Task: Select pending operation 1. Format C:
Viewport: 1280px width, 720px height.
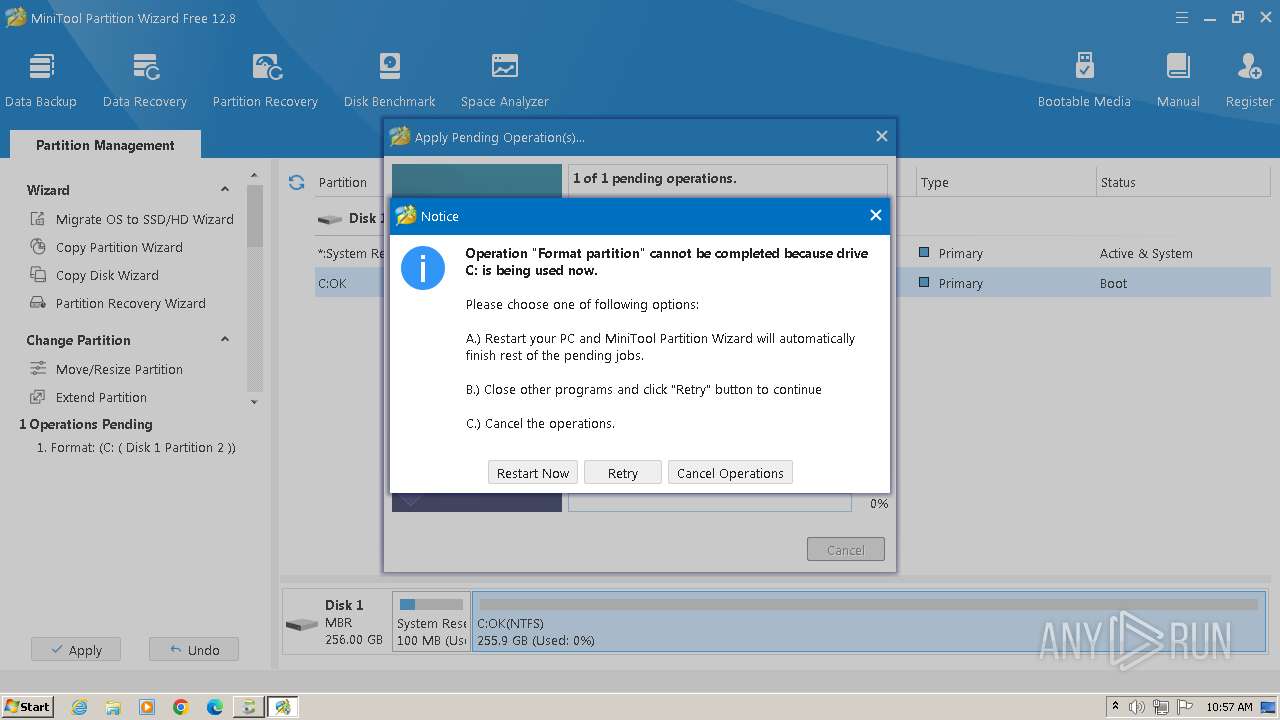Action: [136, 448]
